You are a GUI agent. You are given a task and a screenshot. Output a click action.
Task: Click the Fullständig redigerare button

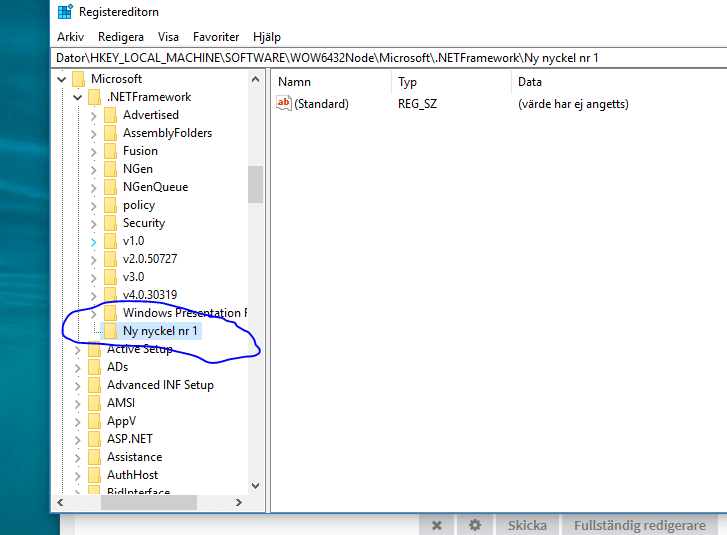[640, 525]
